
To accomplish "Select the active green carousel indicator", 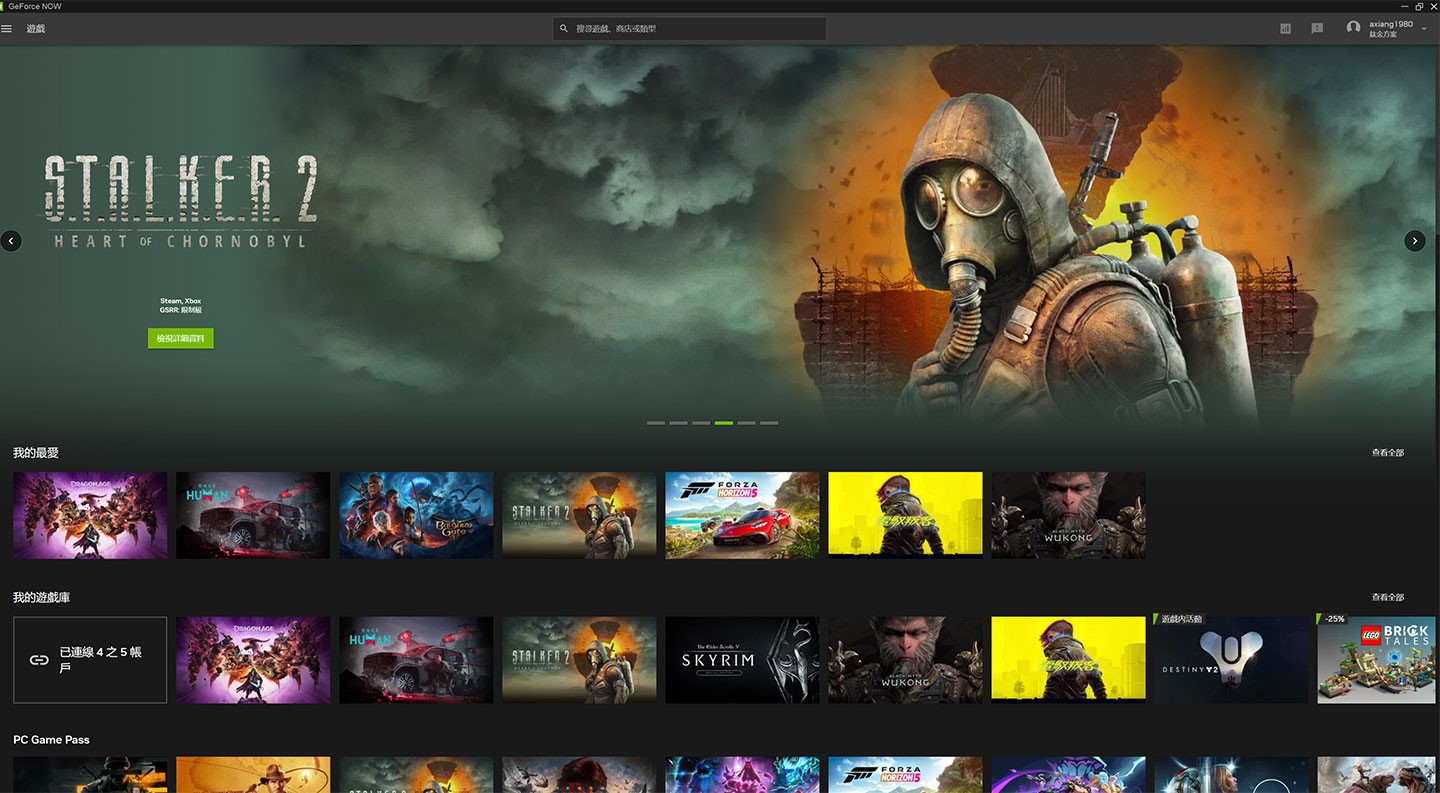I will [723, 423].
